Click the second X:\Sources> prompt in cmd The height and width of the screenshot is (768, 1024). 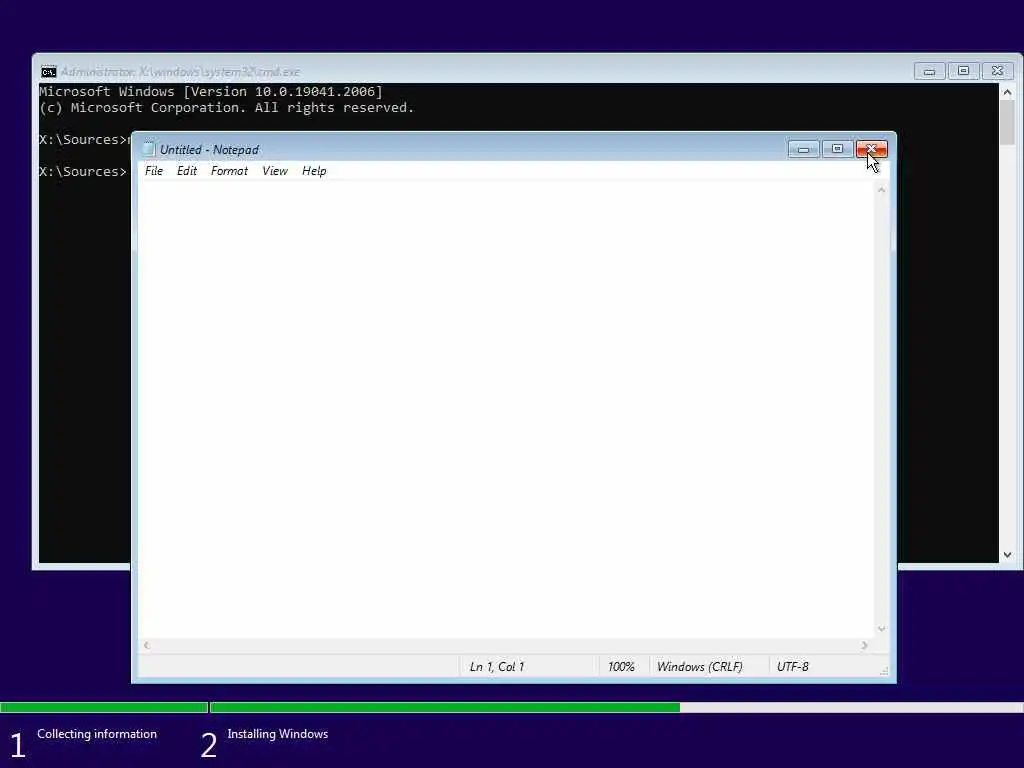(x=83, y=171)
